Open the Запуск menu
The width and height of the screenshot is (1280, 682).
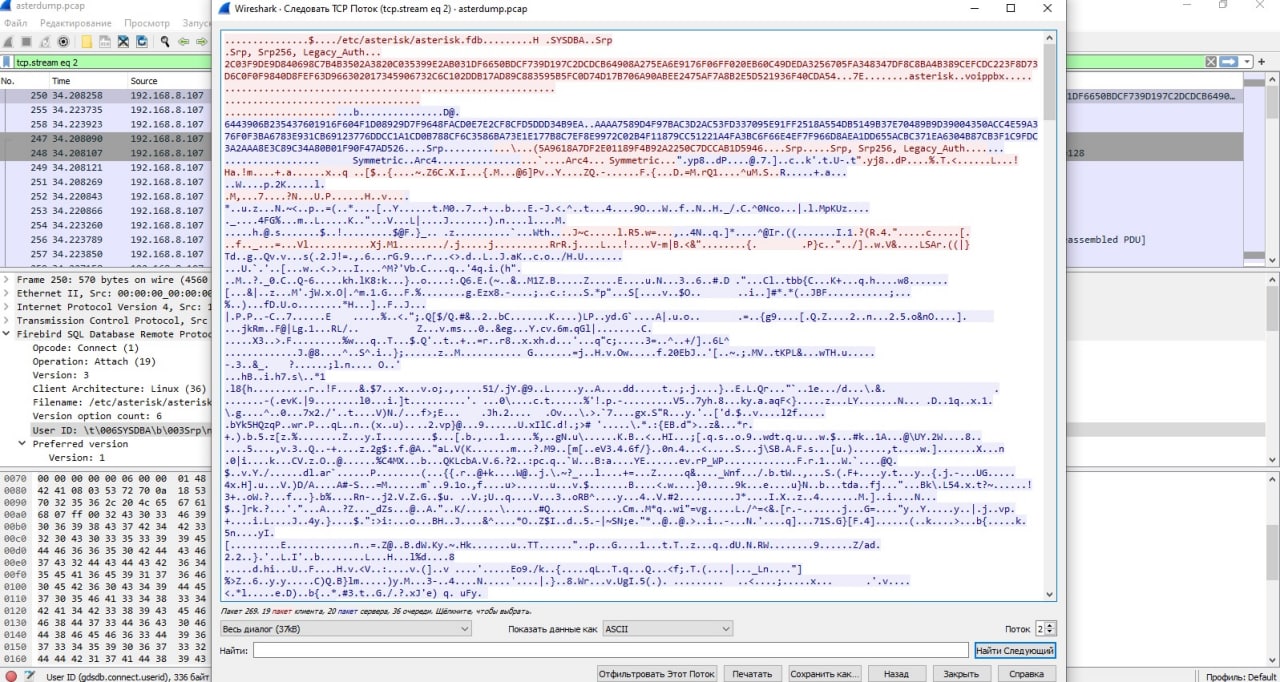coord(196,23)
